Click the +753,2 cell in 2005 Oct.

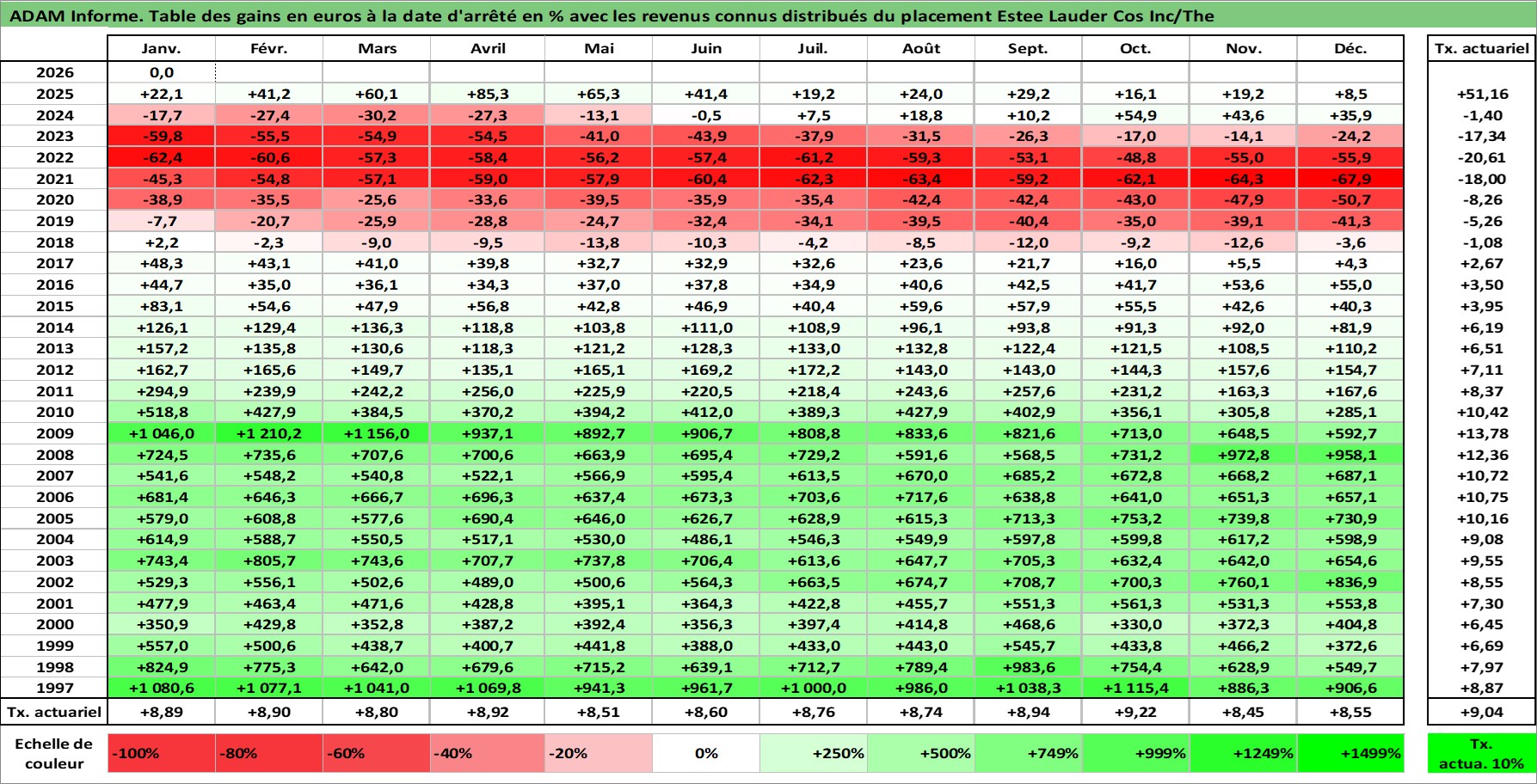pyautogui.click(x=1135, y=518)
